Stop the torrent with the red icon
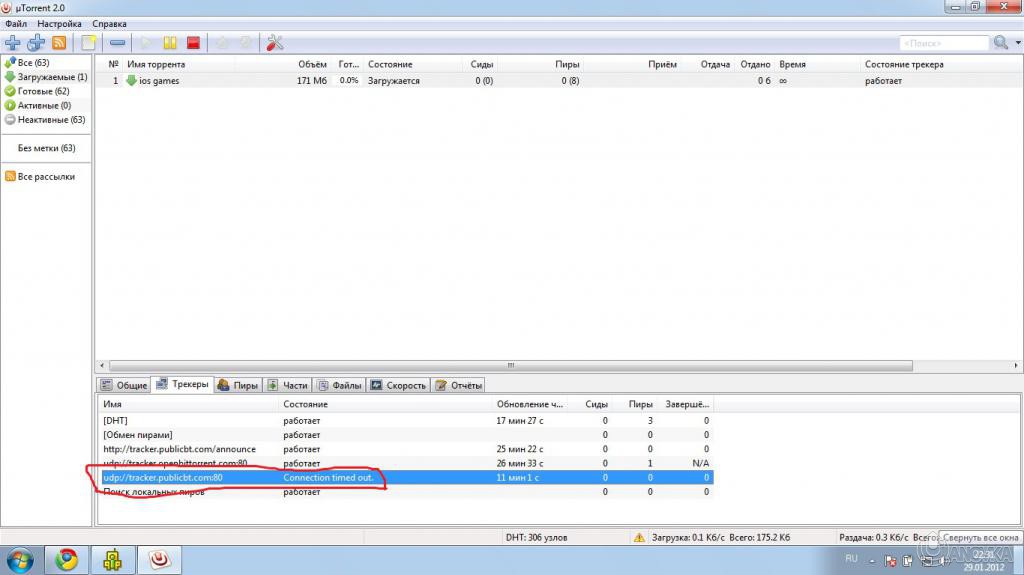The height and width of the screenshot is (575, 1024). pos(194,43)
